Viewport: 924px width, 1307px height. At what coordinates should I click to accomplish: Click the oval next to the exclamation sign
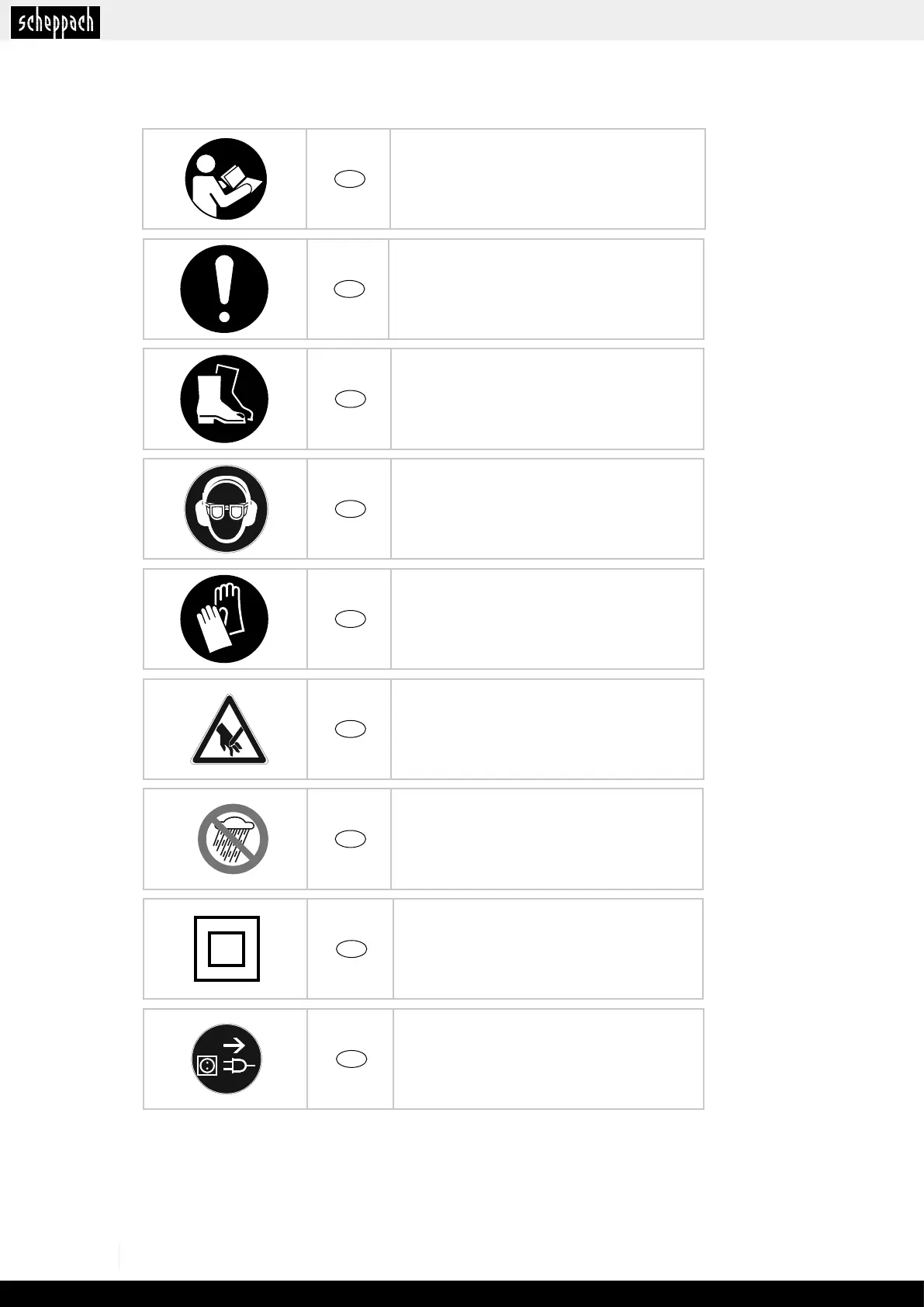[349, 289]
